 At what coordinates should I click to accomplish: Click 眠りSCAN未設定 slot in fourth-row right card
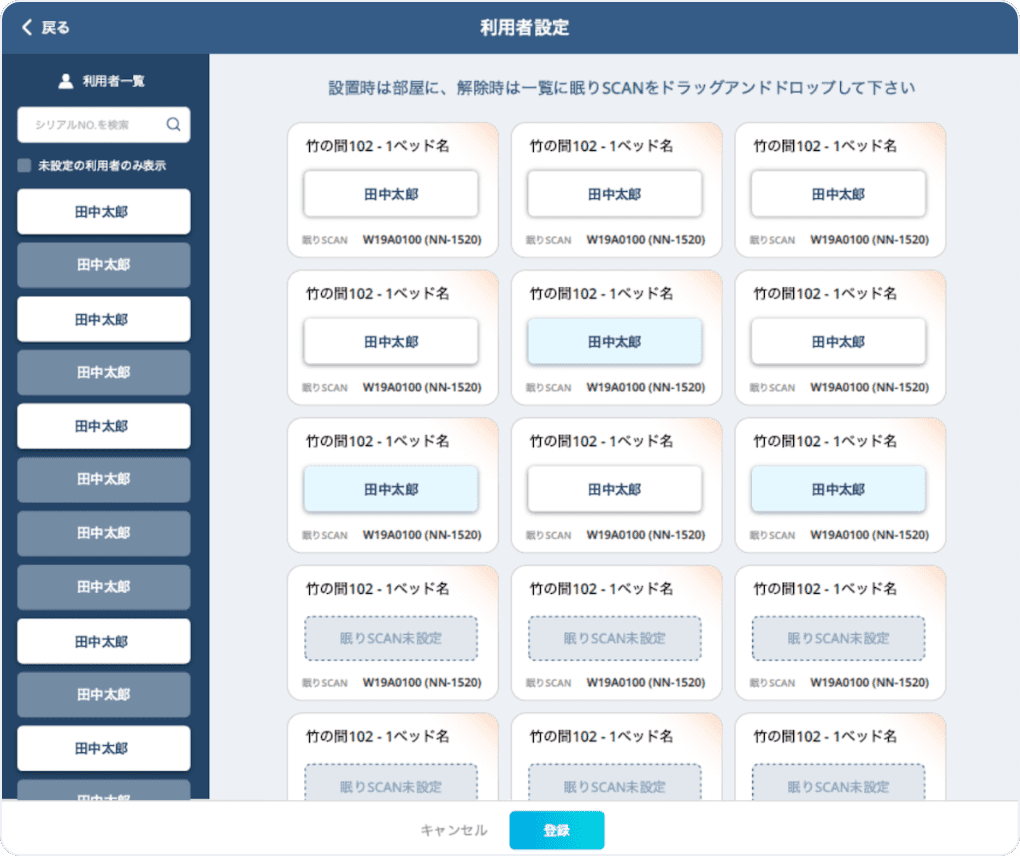pyautogui.click(x=839, y=638)
